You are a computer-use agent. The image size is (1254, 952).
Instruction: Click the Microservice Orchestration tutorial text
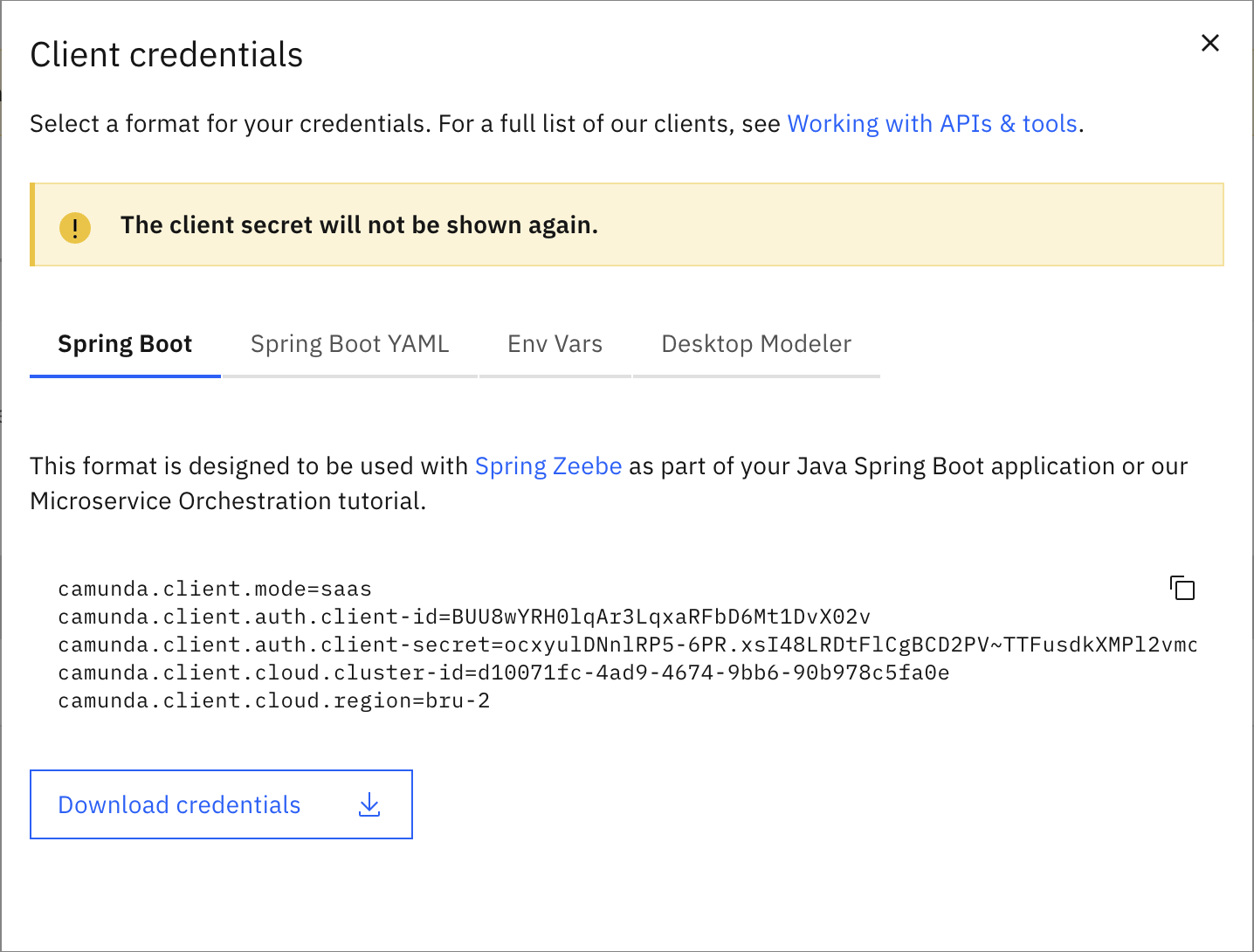pyautogui.click(x=227, y=501)
